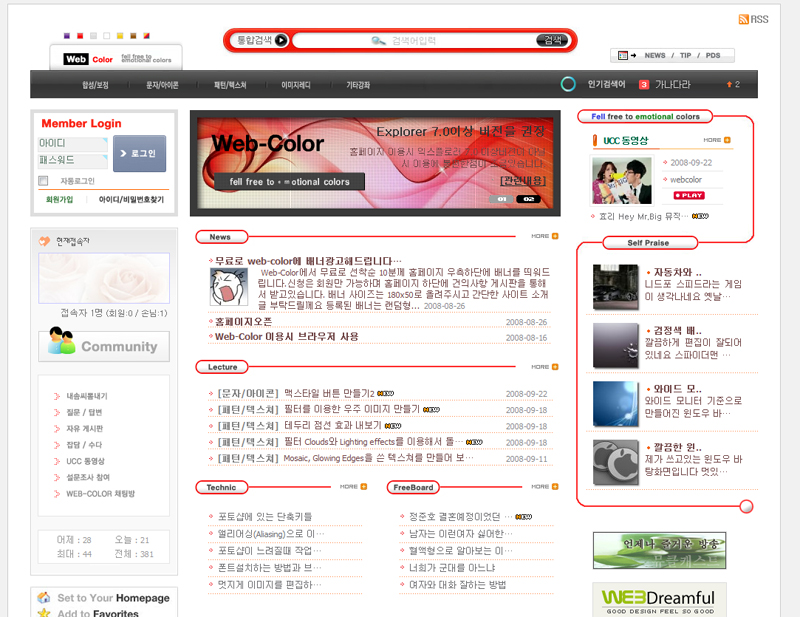Click the red rank 3 badge

(644, 84)
